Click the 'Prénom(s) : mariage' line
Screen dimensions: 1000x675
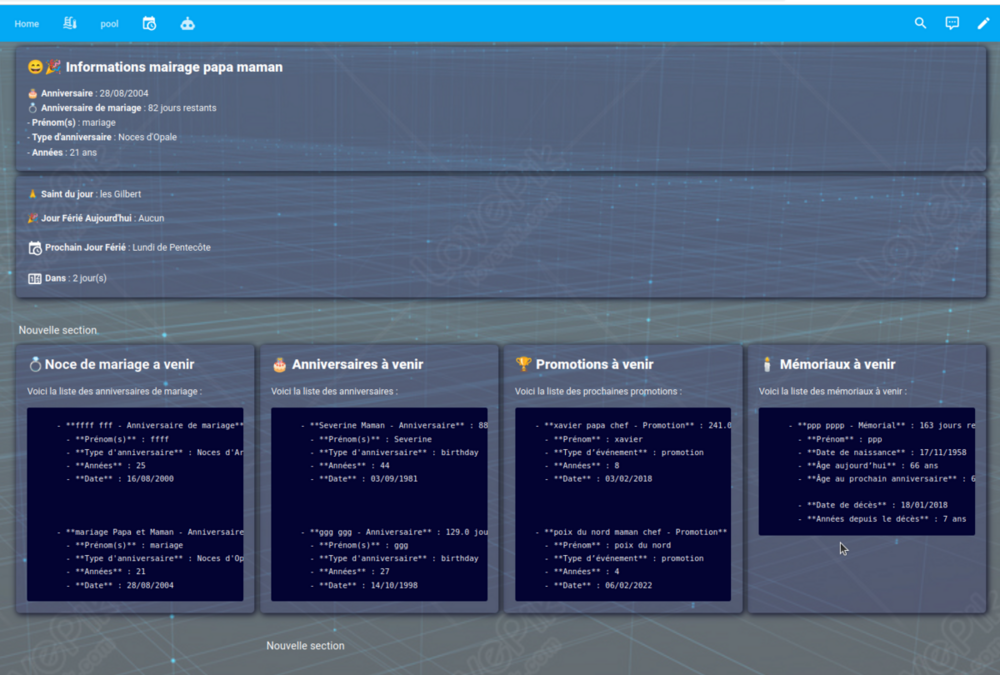coord(71,122)
